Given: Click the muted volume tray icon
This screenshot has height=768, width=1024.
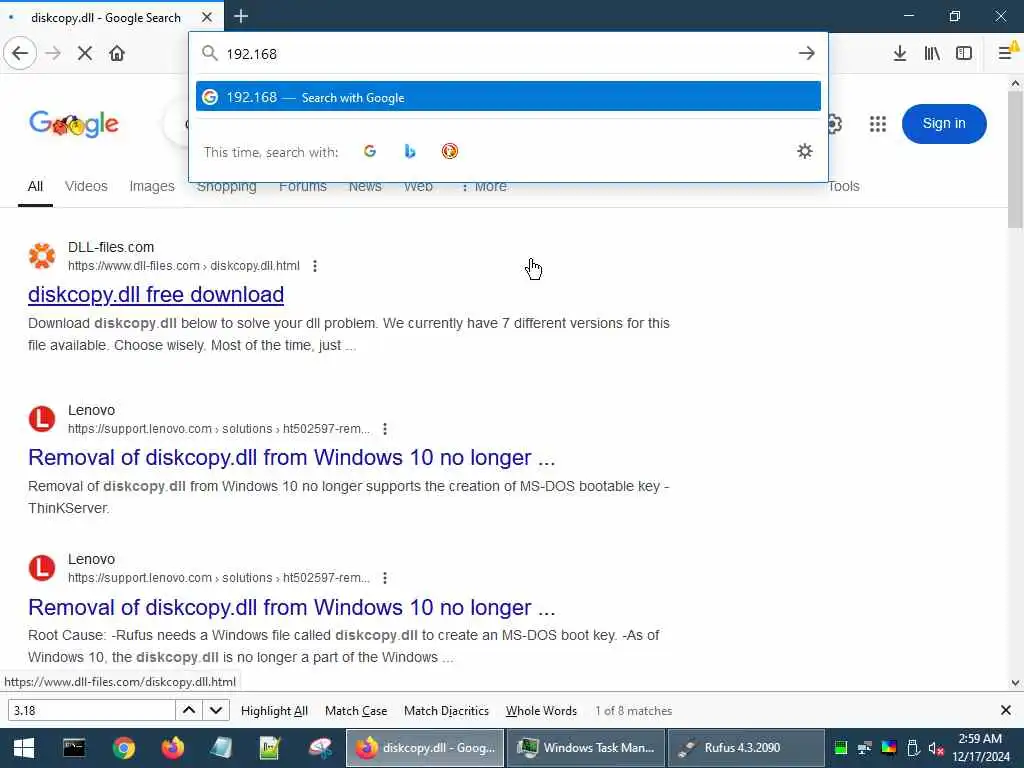Looking at the screenshot, I should 936,748.
